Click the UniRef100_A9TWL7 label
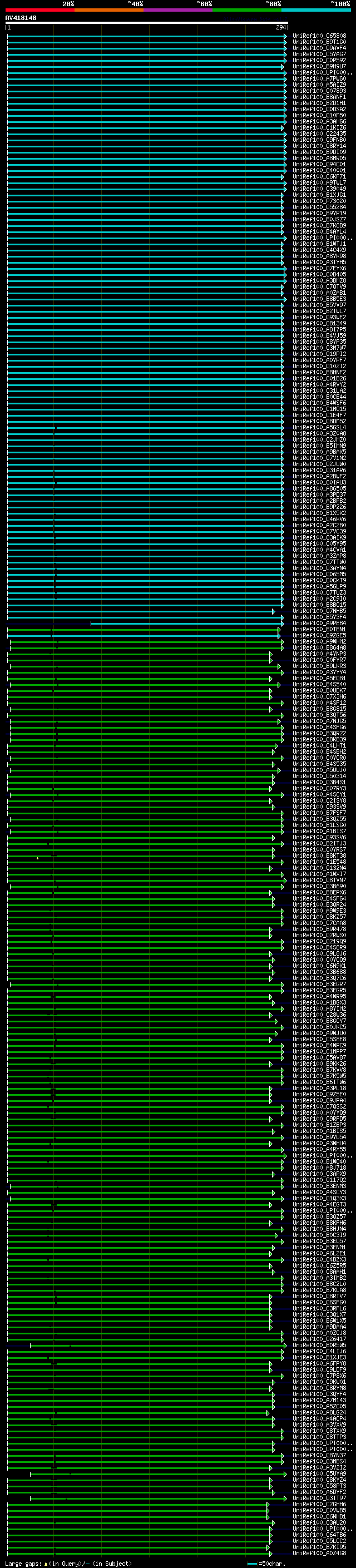Viewport: 356px width, 1568px height. pos(319,182)
